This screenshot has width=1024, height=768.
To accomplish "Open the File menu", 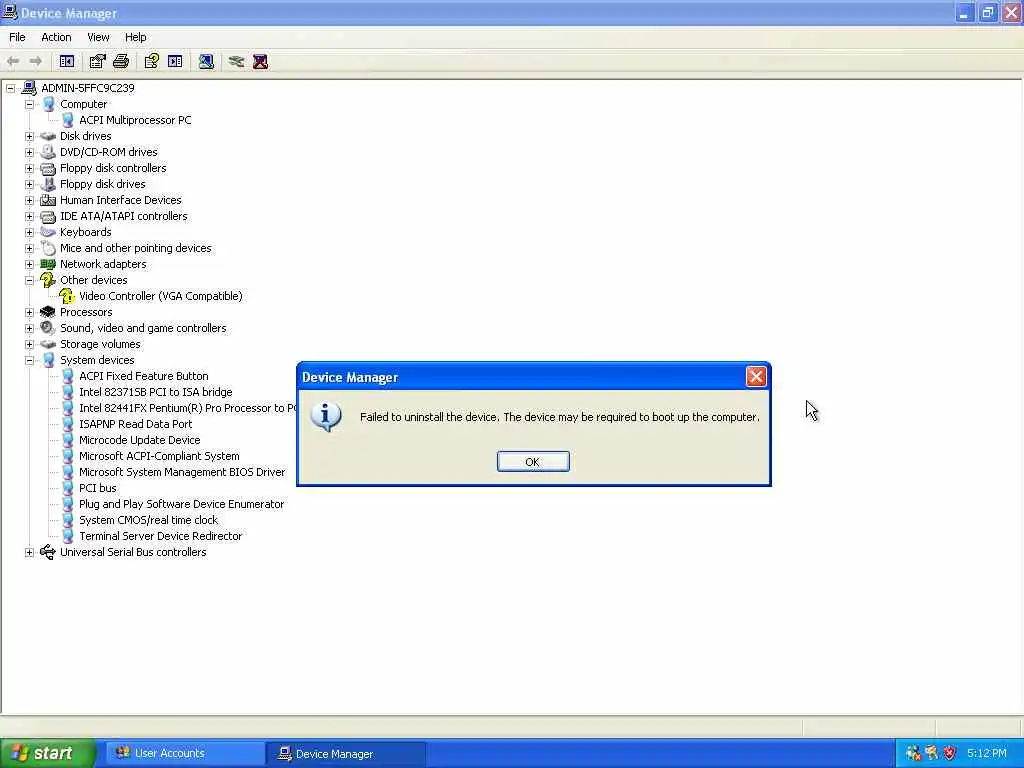I will pyautogui.click(x=17, y=37).
